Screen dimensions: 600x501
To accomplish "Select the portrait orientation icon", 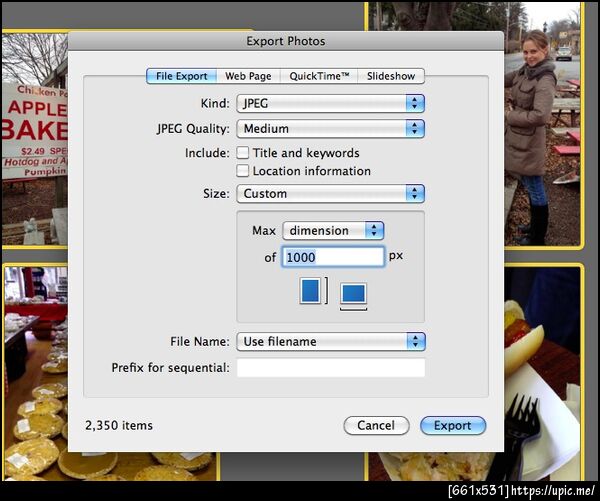I will pyautogui.click(x=310, y=291).
